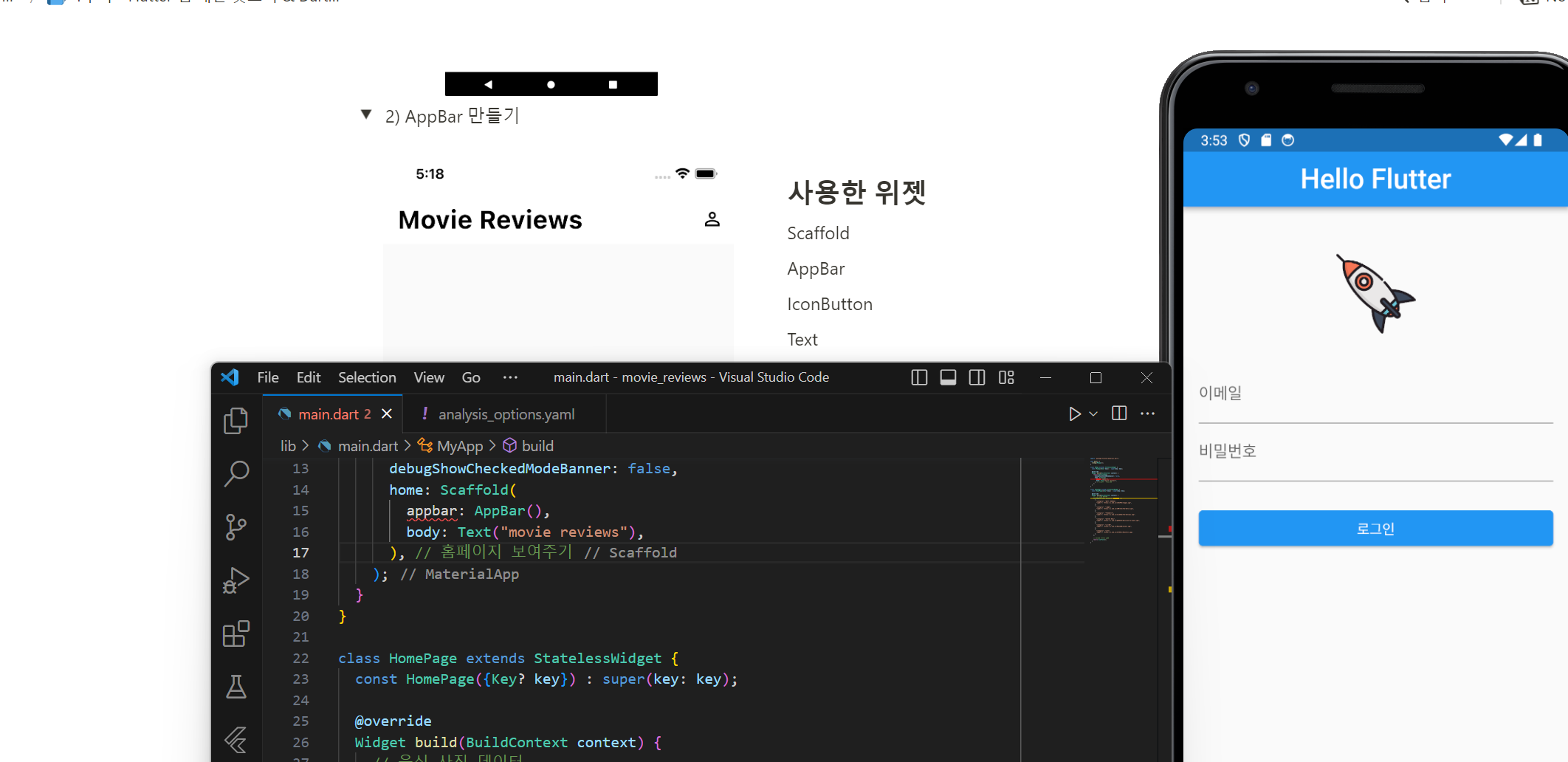Collapse the '2) AppBar 만들기' toggle section

pyautogui.click(x=366, y=114)
